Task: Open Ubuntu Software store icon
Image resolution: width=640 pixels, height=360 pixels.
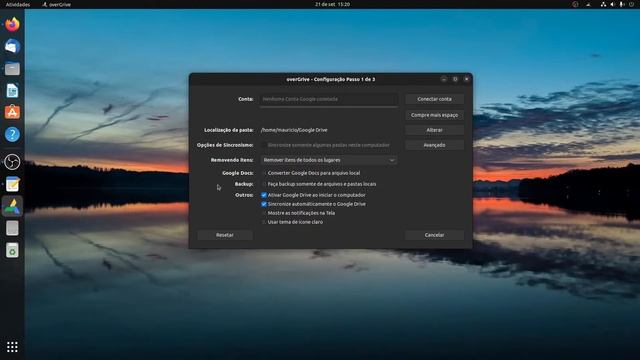Action: click(x=12, y=112)
